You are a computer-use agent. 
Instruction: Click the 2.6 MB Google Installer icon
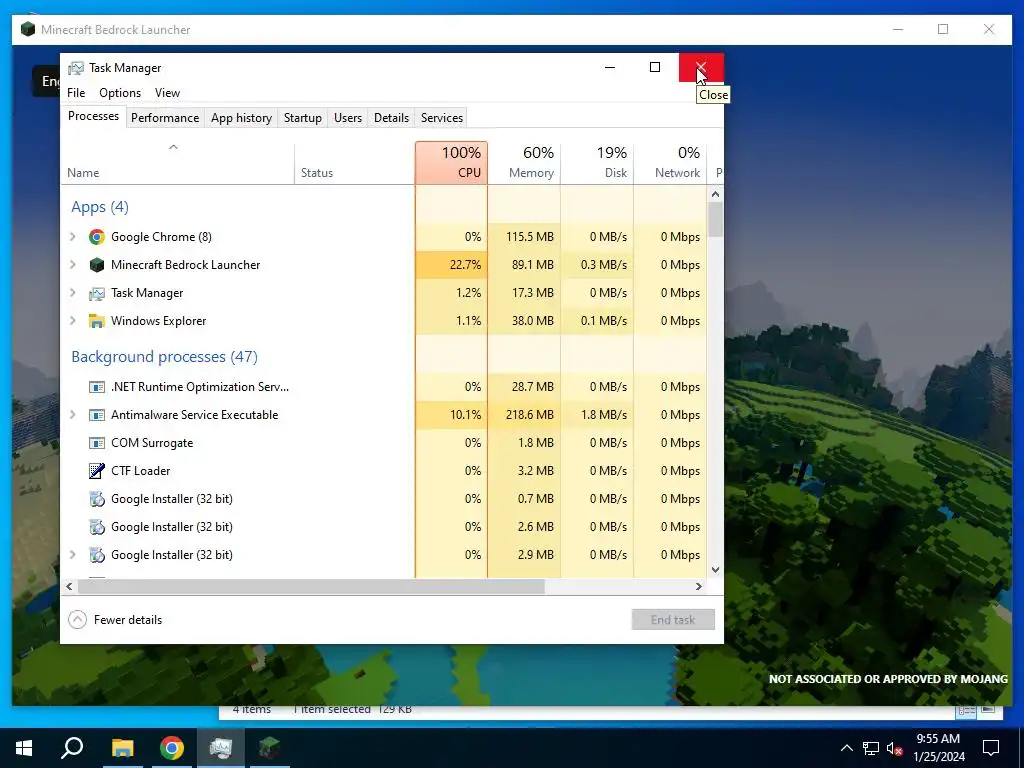click(97, 527)
